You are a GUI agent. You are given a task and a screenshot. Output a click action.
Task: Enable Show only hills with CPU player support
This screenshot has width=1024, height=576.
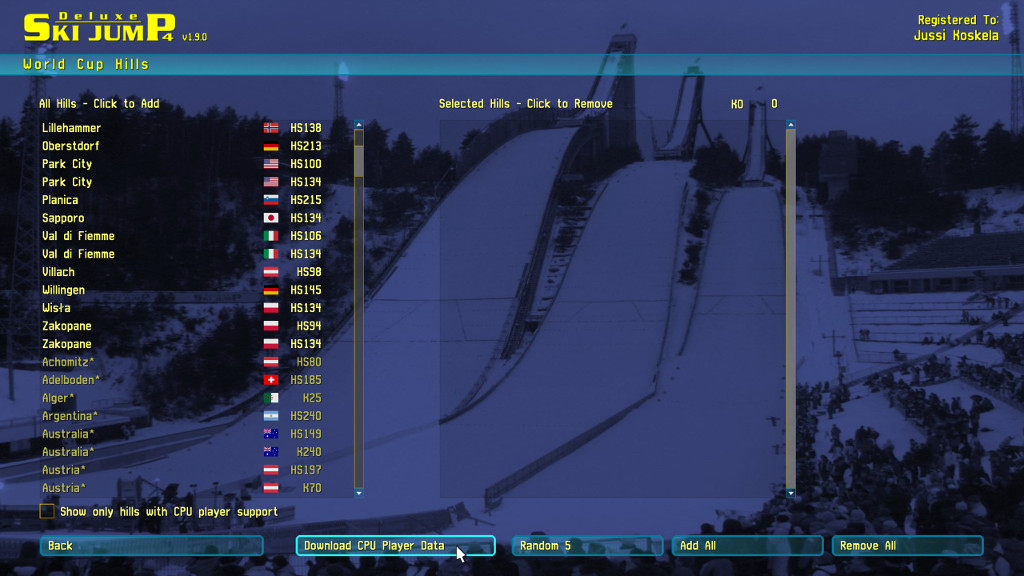(47, 511)
